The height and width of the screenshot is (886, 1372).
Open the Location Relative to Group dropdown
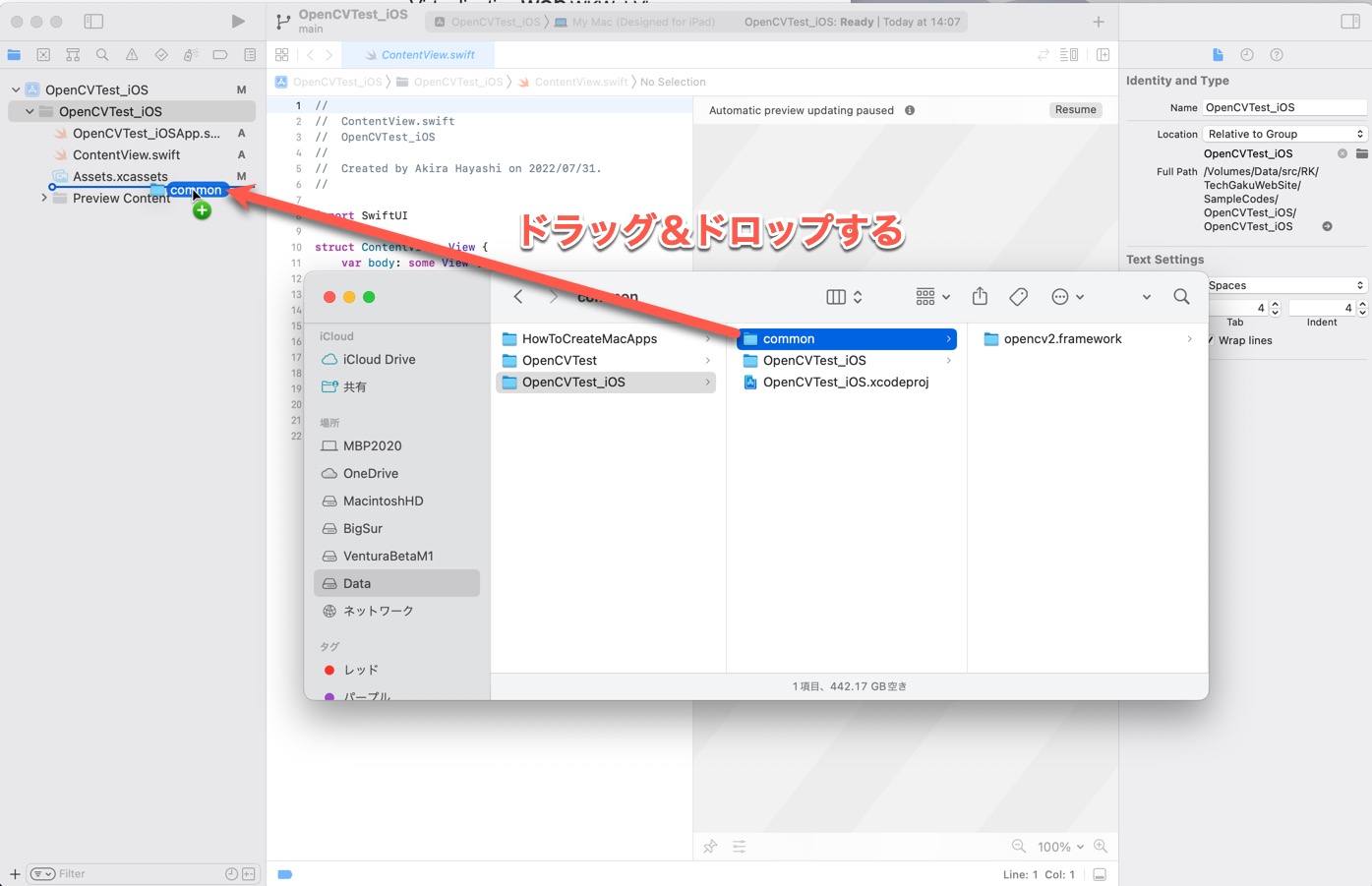1285,134
